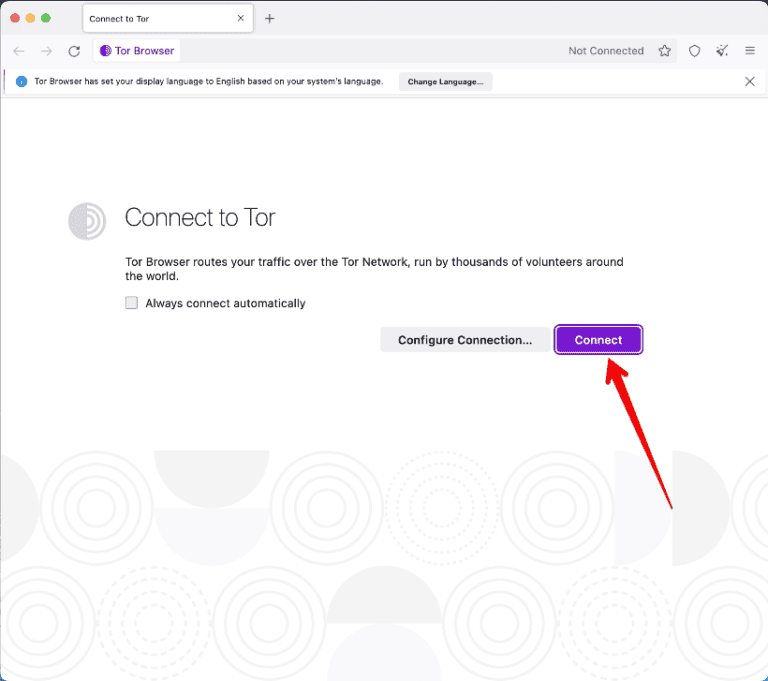Click the back navigation arrow

click(x=18, y=51)
